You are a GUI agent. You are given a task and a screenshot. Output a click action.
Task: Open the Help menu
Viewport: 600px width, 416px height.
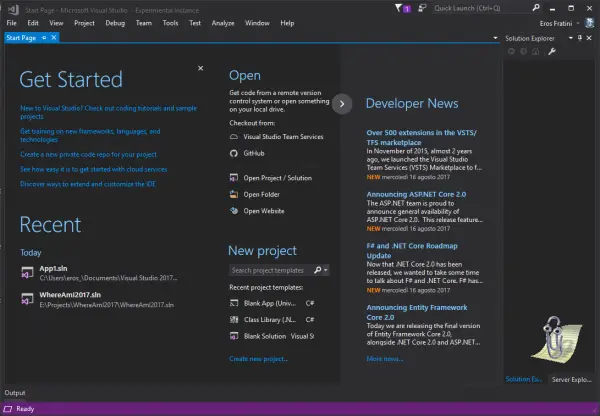pos(287,23)
